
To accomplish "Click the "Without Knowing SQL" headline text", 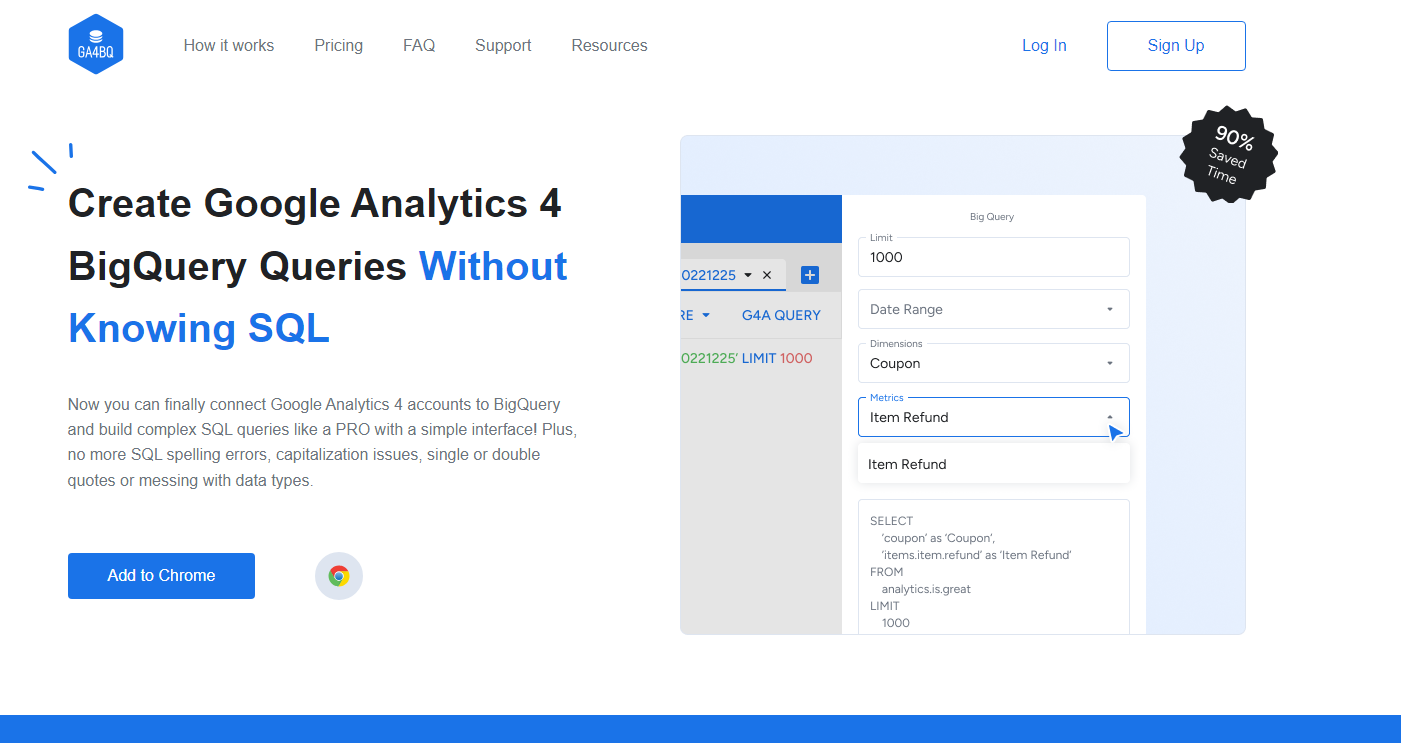I will (318, 298).
